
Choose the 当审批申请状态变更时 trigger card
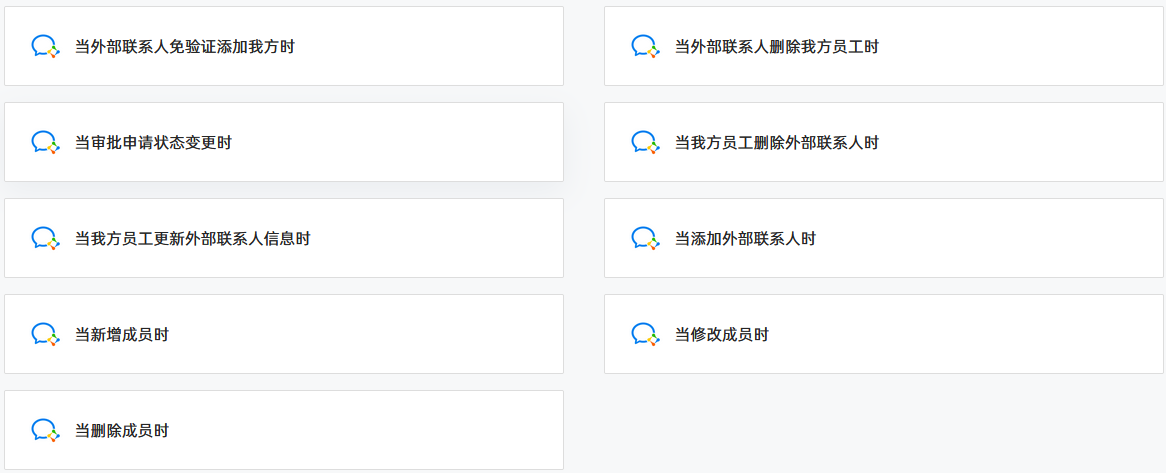pyautogui.click(x=284, y=142)
